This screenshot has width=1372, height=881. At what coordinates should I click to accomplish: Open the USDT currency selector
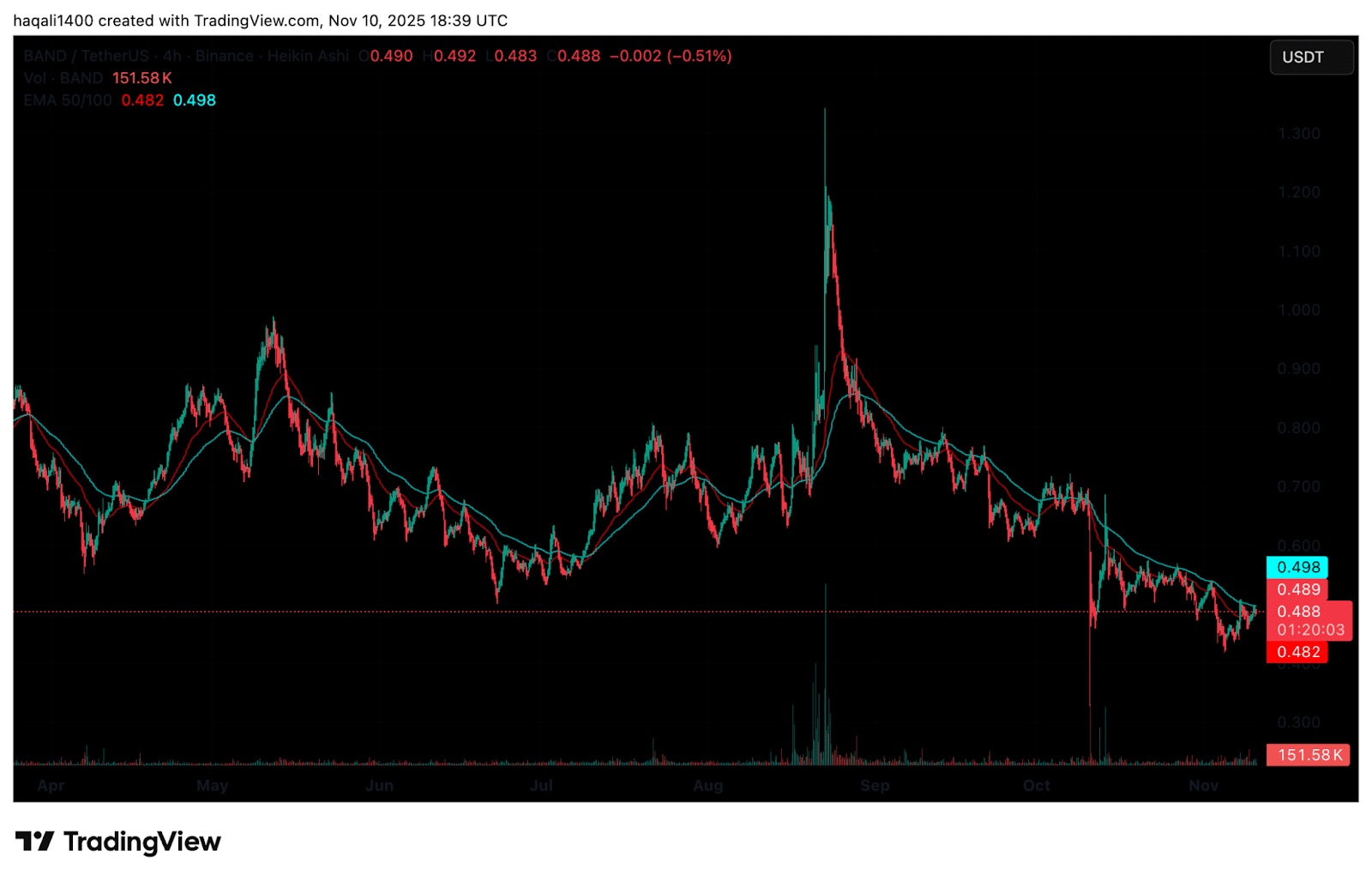click(x=1310, y=57)
